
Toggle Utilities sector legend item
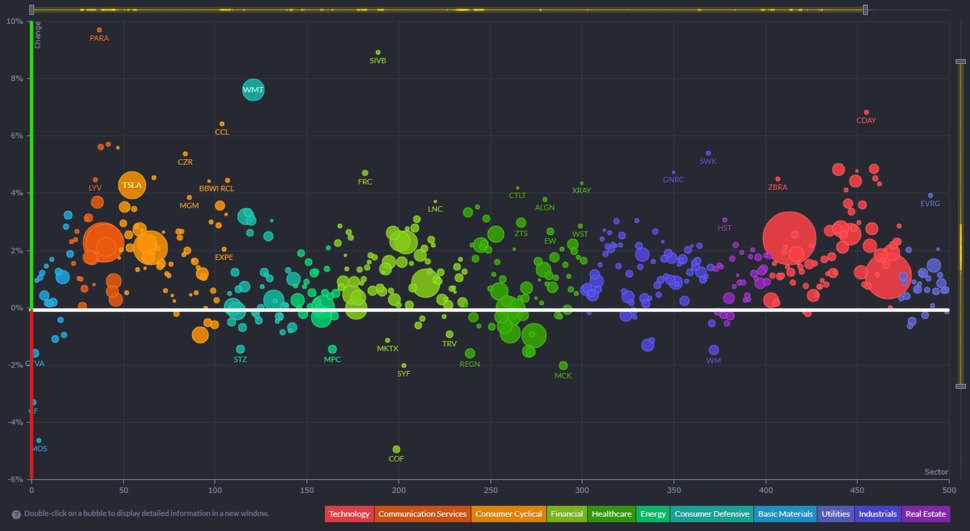click(835, 514)
